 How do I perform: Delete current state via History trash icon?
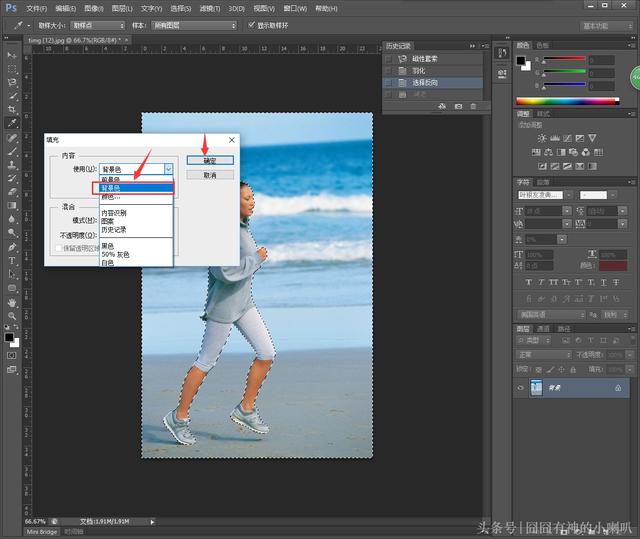click(x=474, y=105)
